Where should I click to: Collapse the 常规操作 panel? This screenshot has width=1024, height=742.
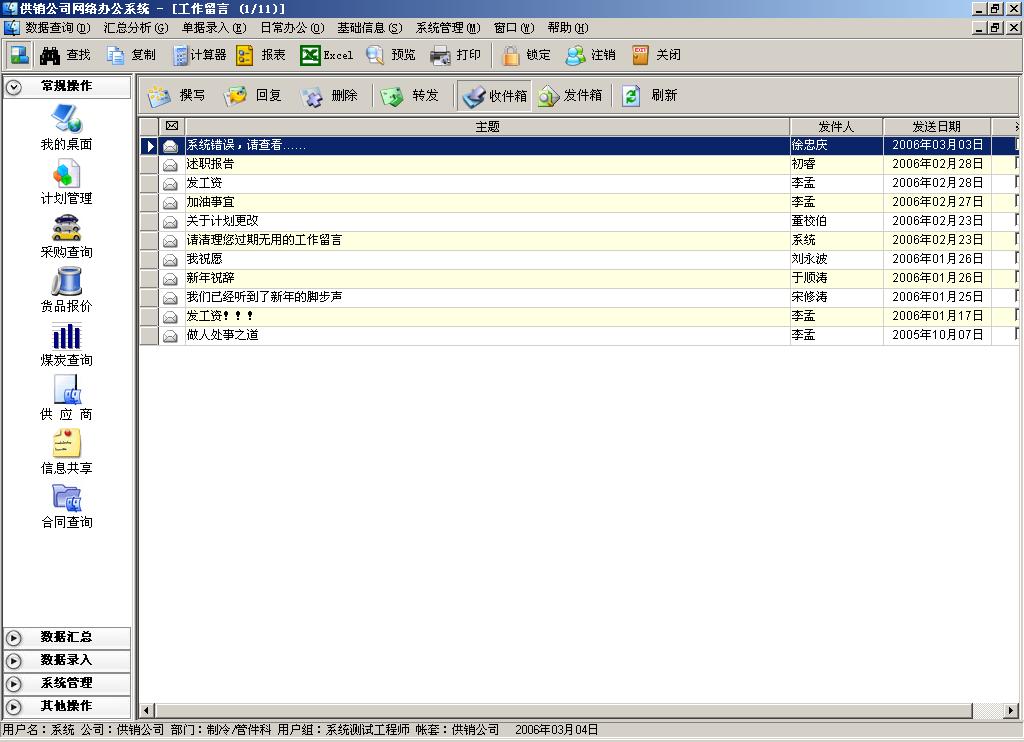[x=67, y=86]
